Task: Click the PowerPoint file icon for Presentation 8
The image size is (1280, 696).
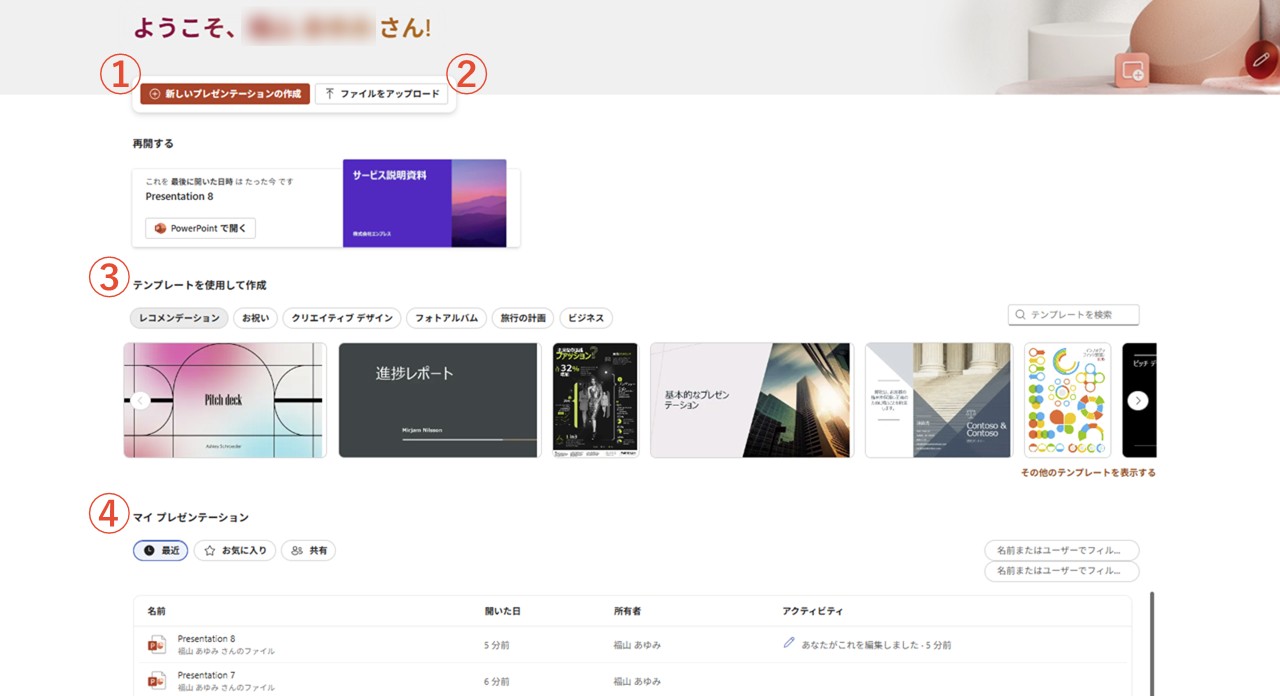Action: point(157,644)
